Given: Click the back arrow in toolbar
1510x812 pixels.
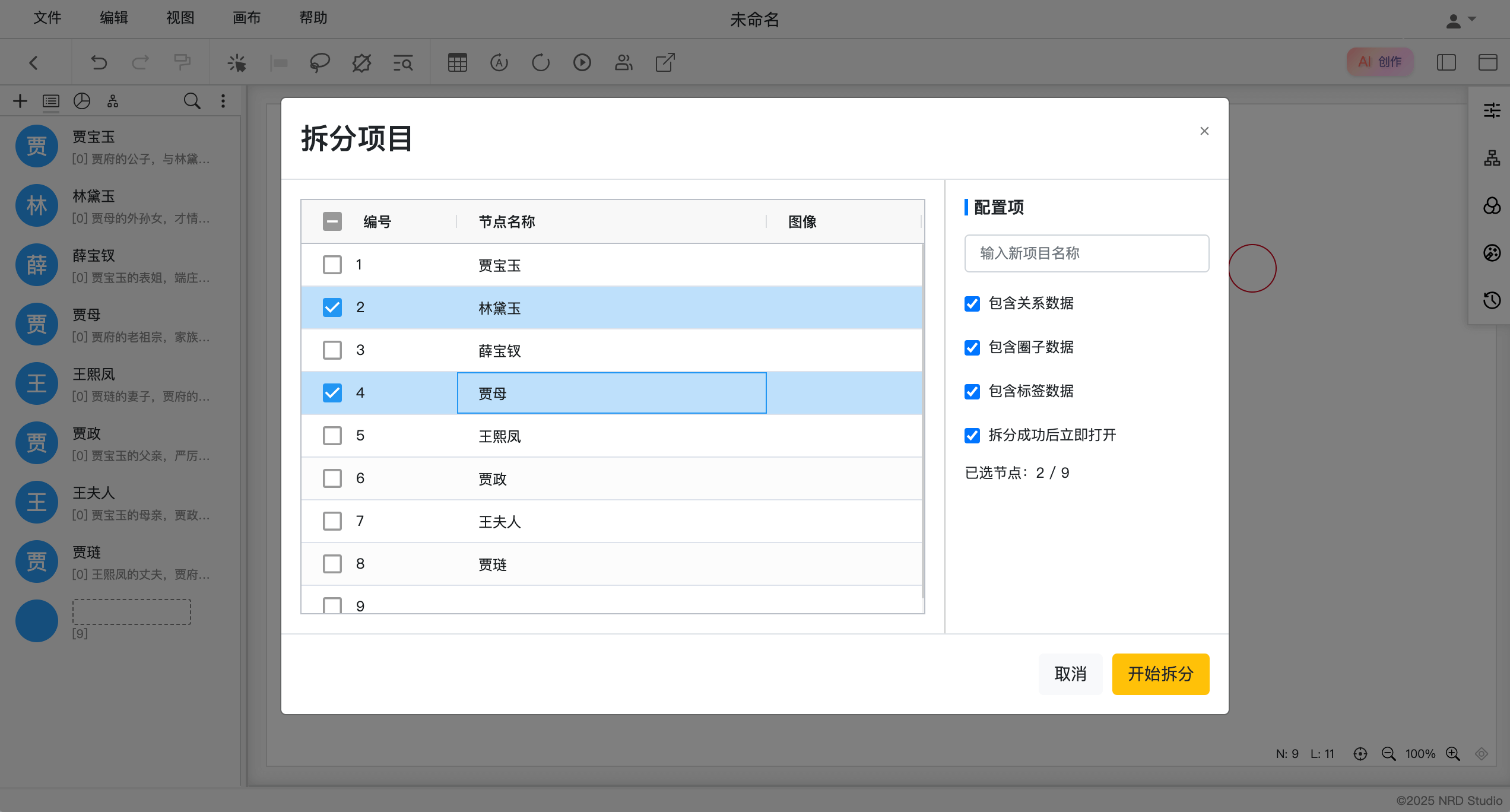Looking at the screenshot, I should 34,62.
